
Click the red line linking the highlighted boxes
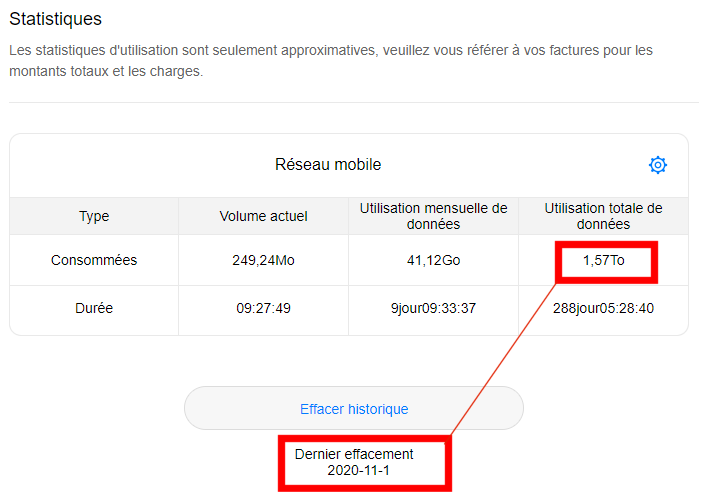click(x=505, y=358)
